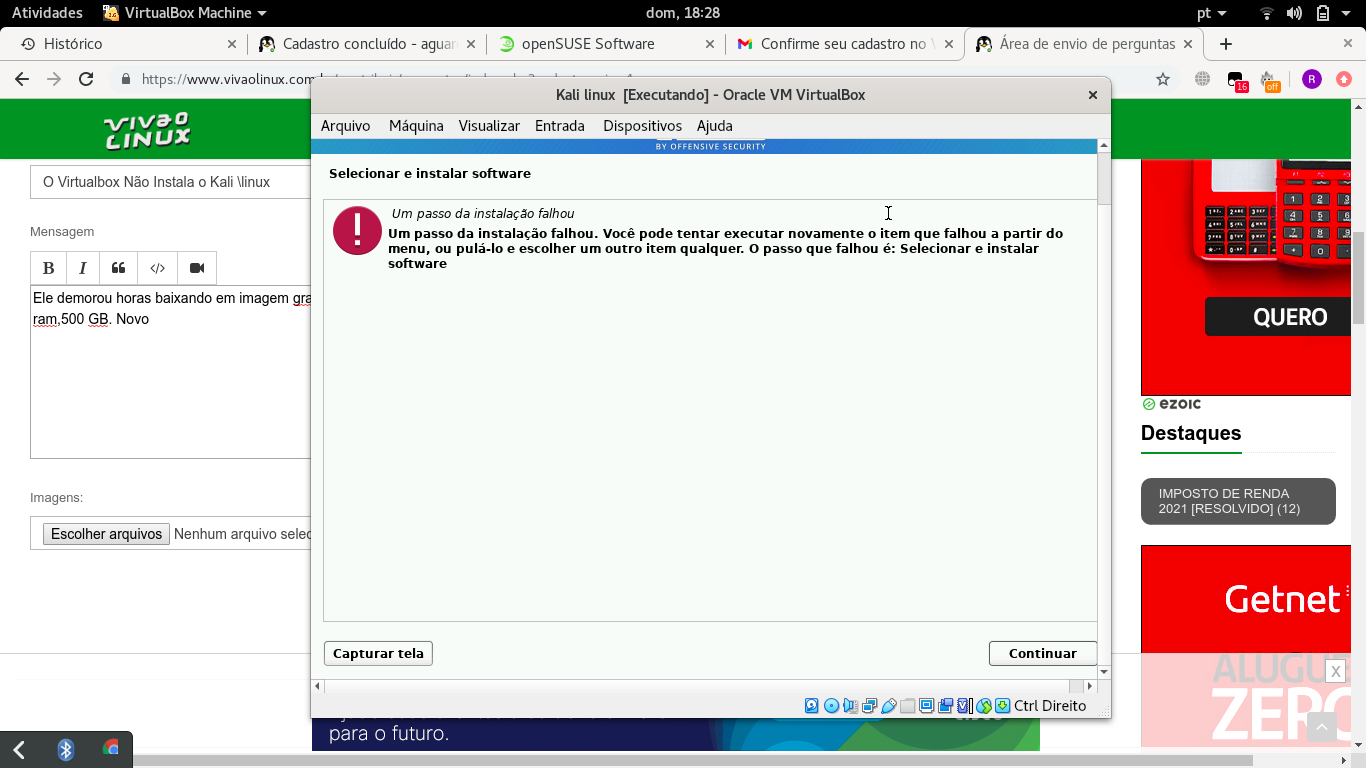
Task: Insert a quote block in message editor
Action: [118, 268]
